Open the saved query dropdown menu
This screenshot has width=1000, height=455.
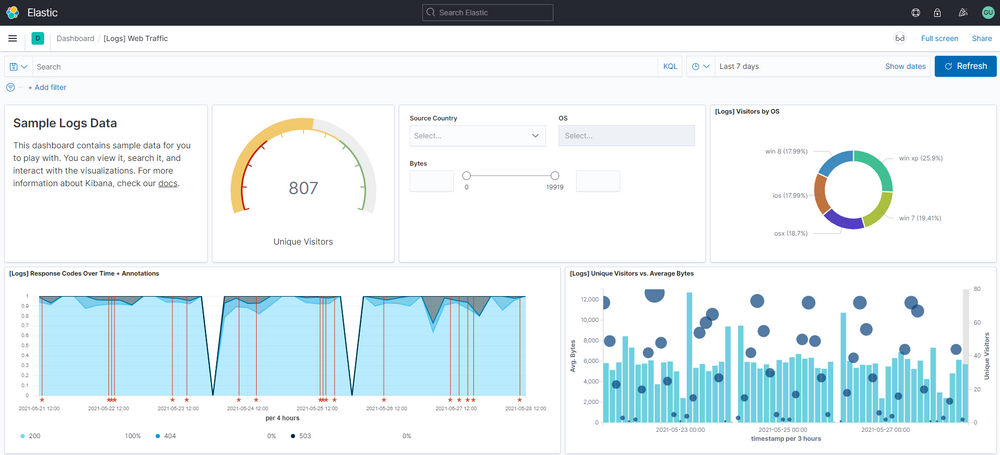point(18,66)
